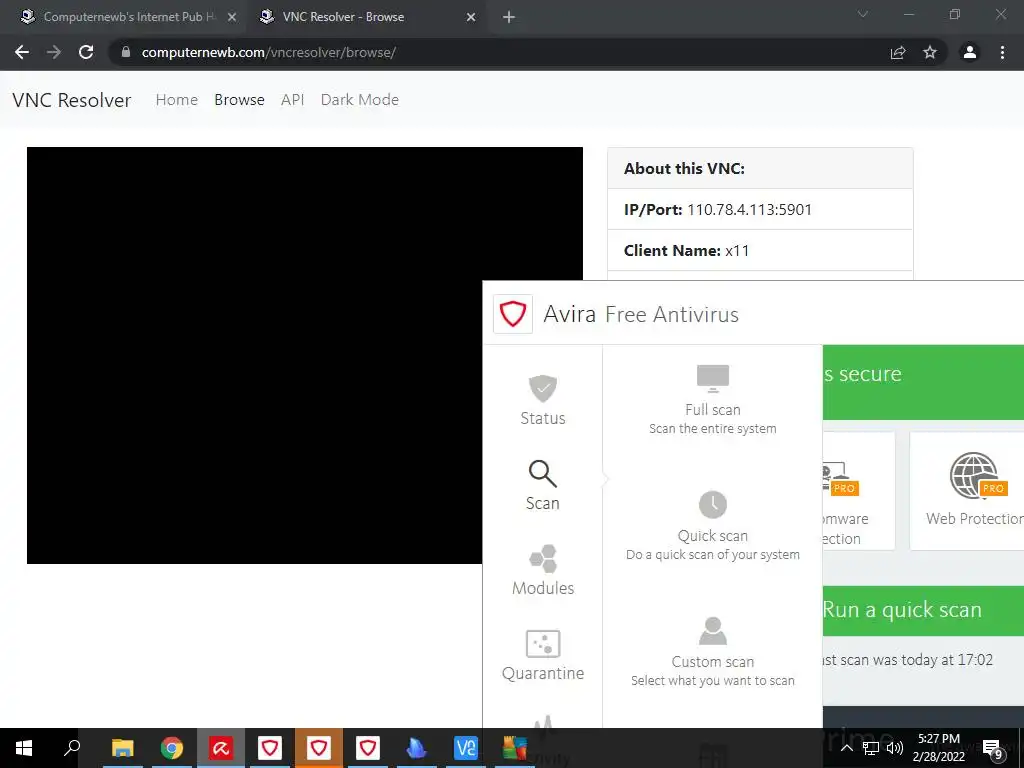Open blue crystal app in taskbar
Image resolution: width=1024 pixels, height=768 pixels.
[x=417, y=748]
